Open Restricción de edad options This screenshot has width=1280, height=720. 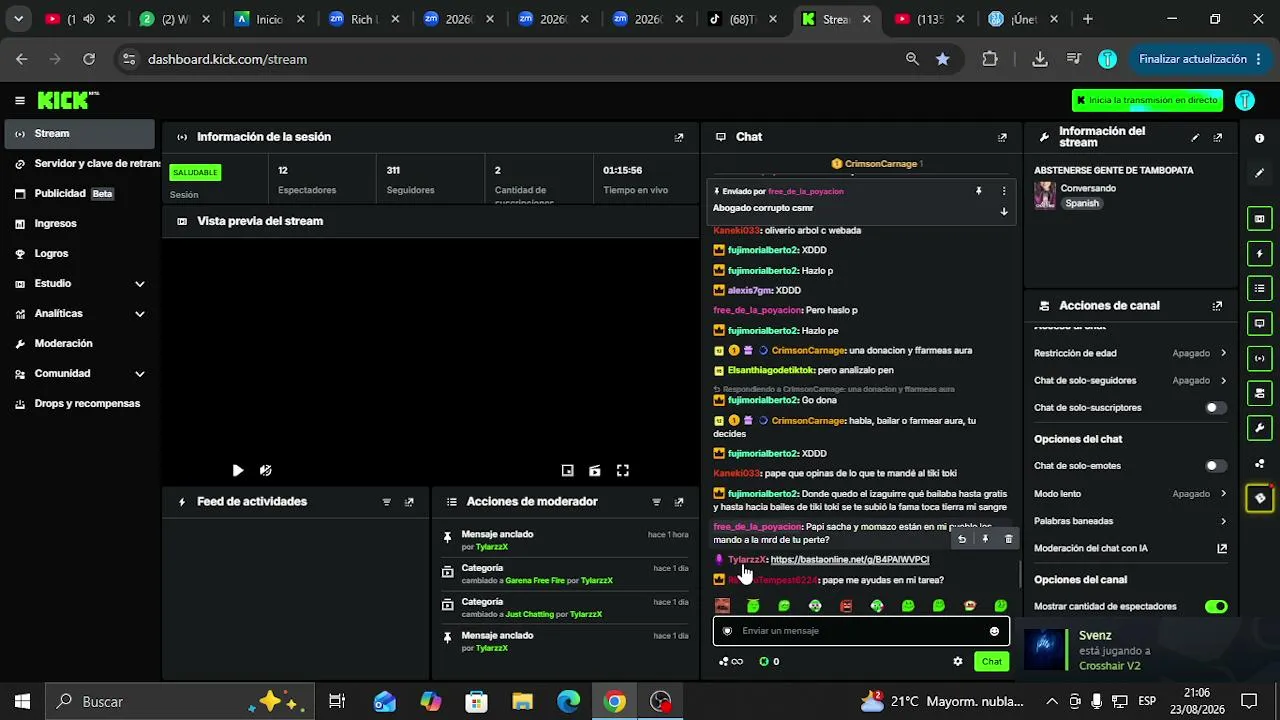click(1130, 353)
